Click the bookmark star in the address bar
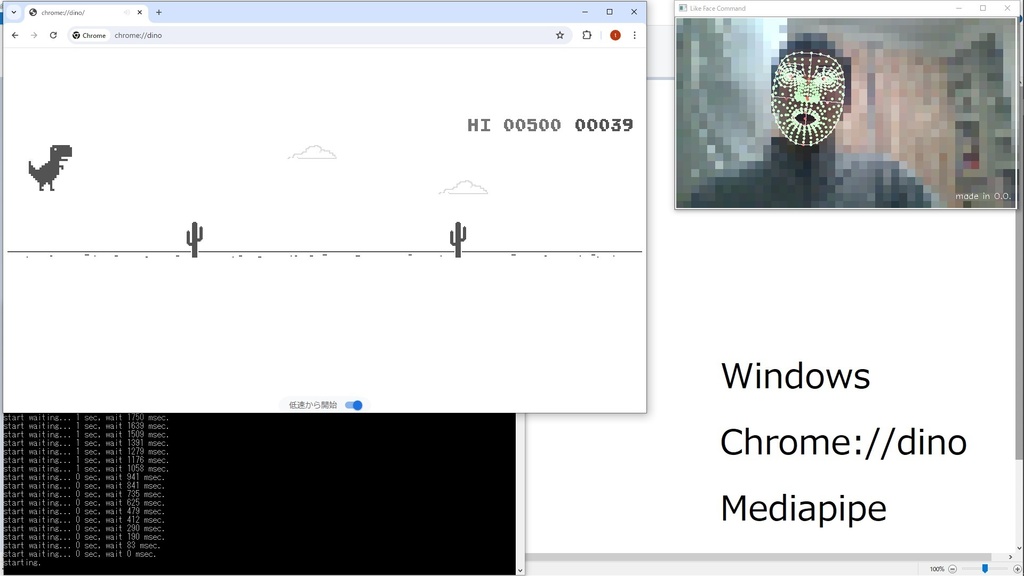Screen dimensions: 1024x576 pos(560,34)
